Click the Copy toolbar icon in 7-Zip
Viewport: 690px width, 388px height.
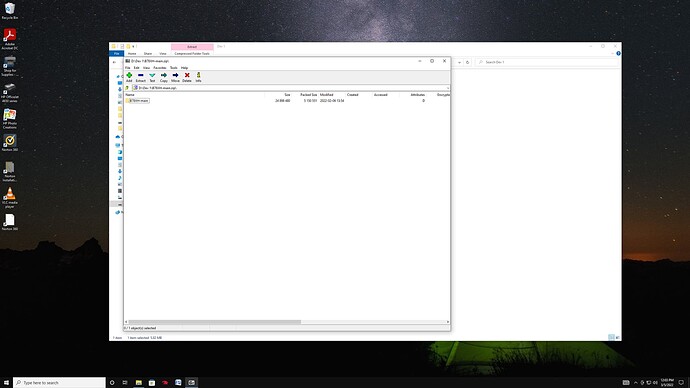[164, 77]
